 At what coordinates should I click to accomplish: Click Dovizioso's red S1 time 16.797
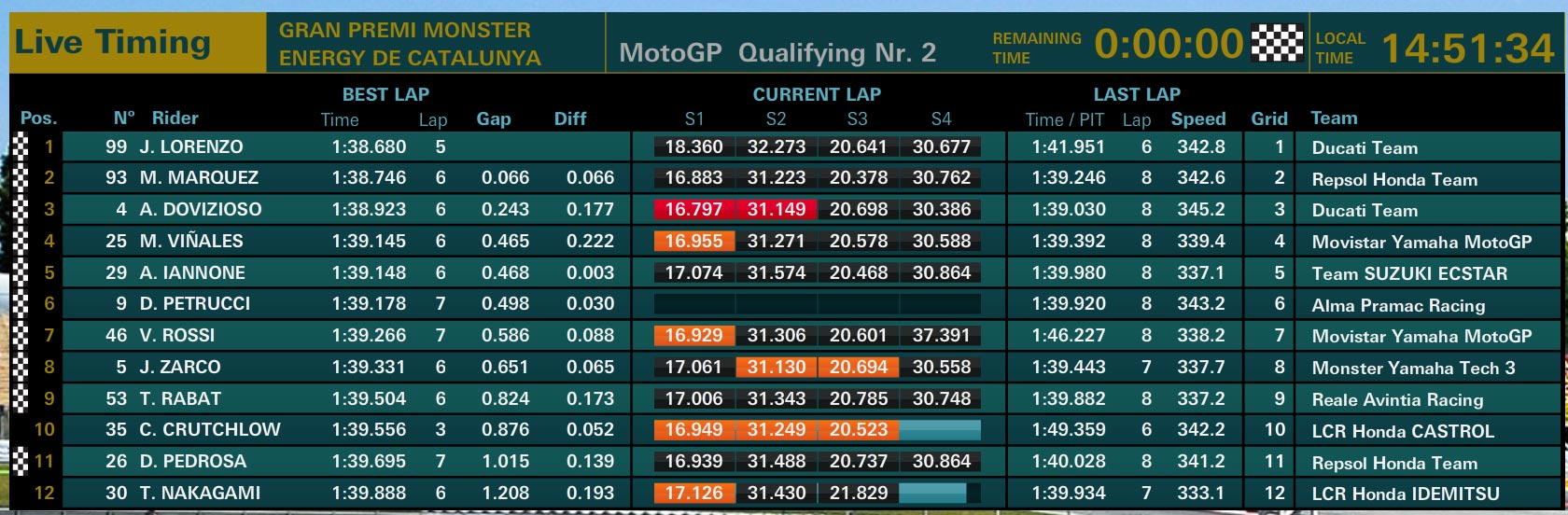[x=693, y=209]
